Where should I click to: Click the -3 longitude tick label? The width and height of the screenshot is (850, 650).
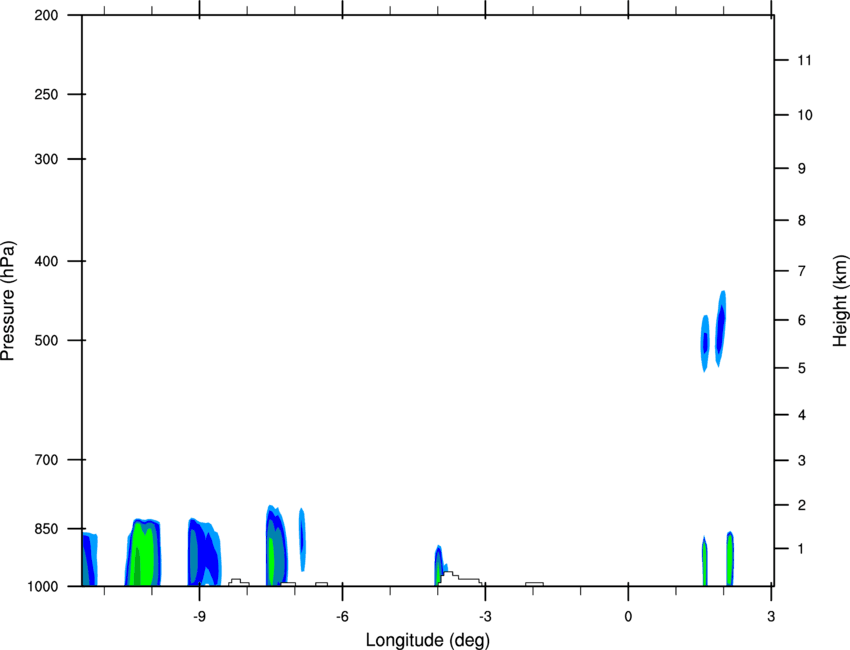point(485,616)
